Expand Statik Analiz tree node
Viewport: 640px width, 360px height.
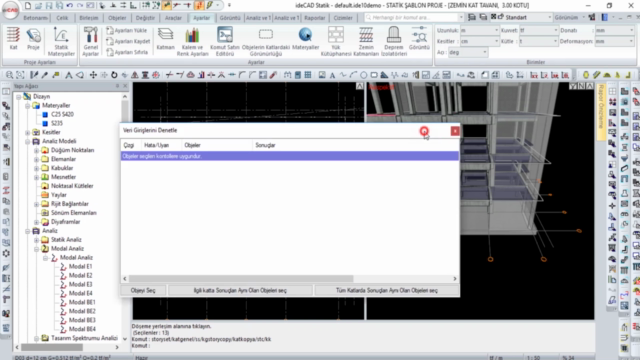pyautogui.click(x=36, y=240)
